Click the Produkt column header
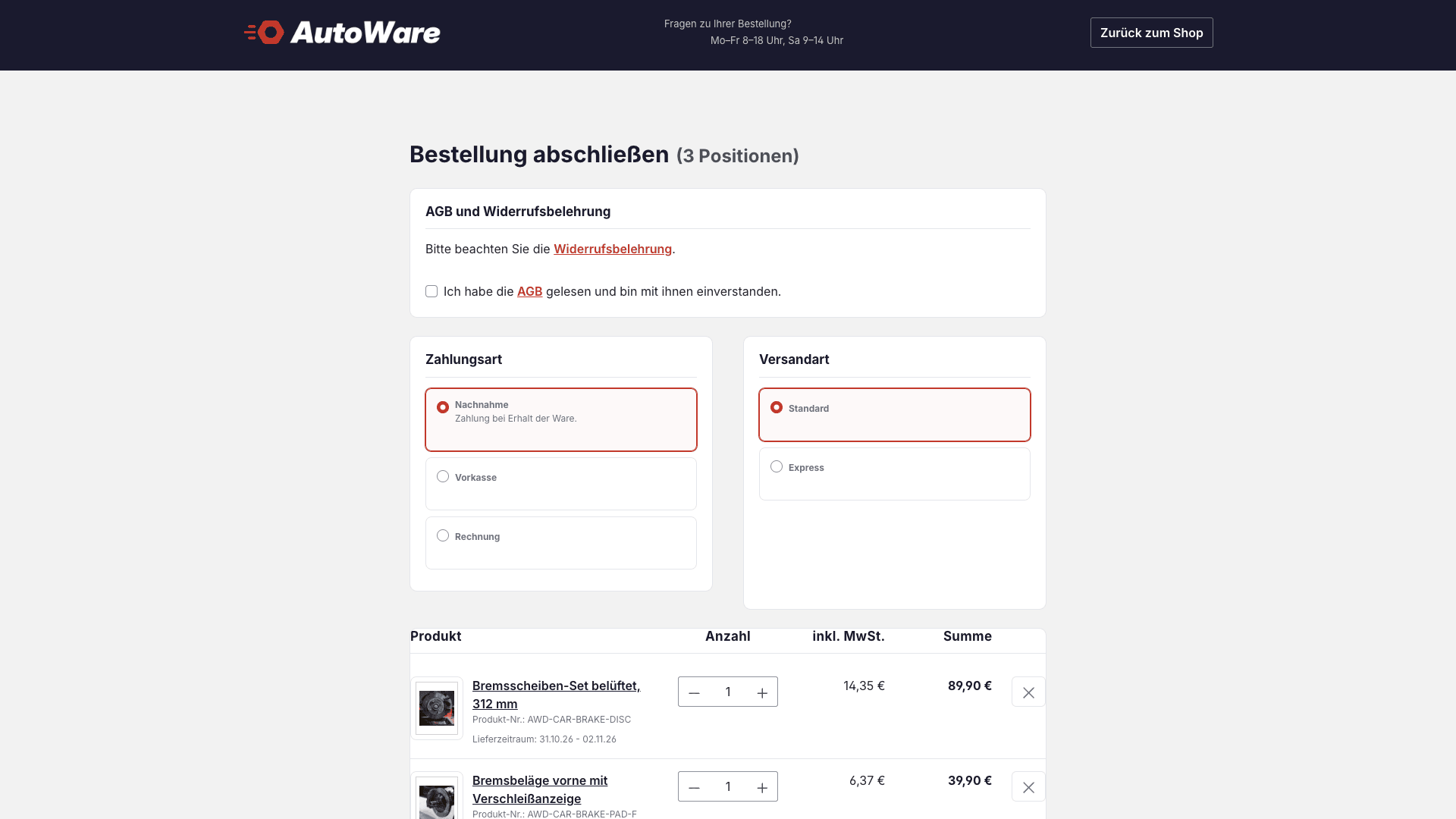 click(435, 636)
